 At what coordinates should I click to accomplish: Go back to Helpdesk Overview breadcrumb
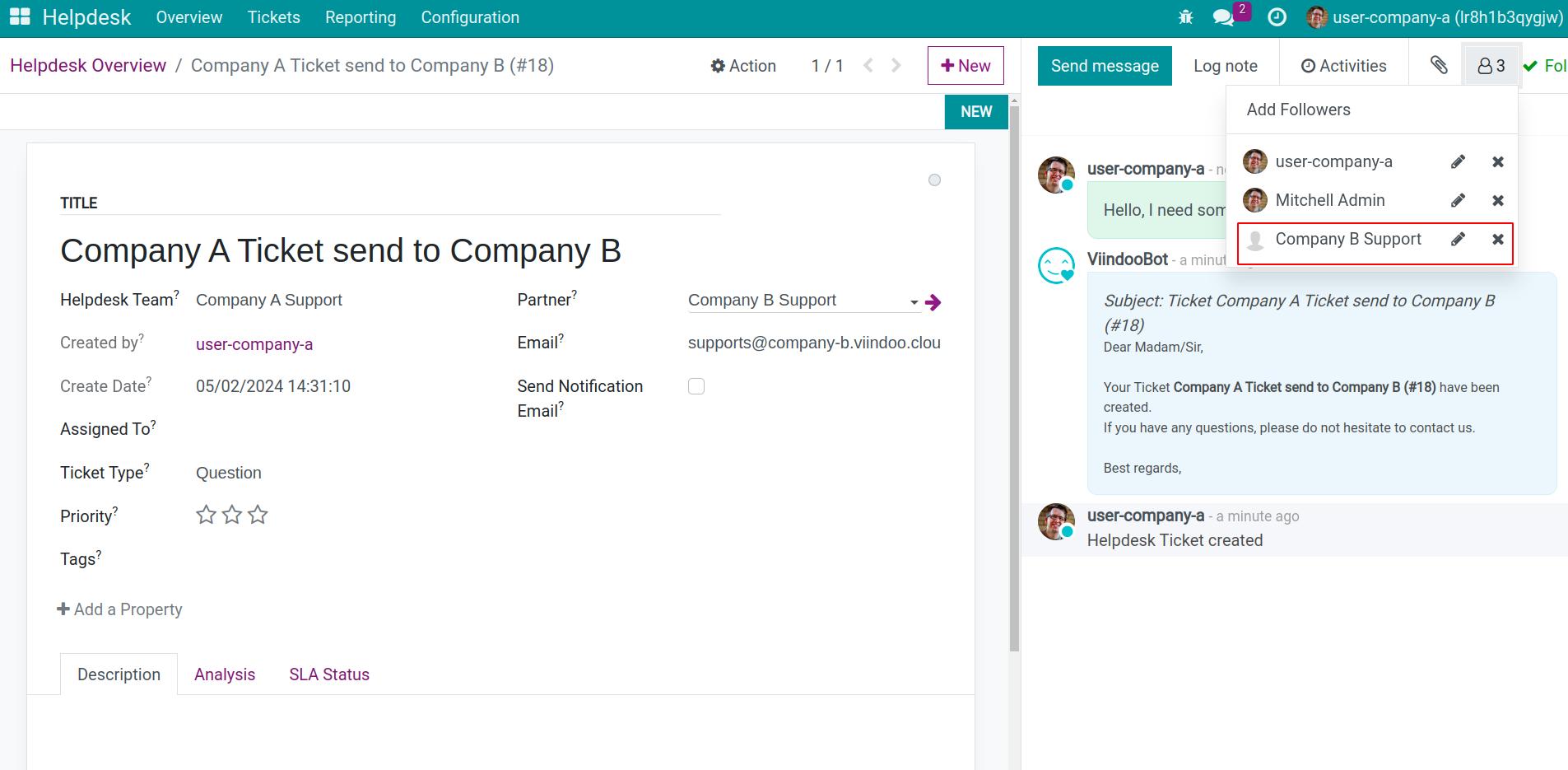[x=88, y=66]
